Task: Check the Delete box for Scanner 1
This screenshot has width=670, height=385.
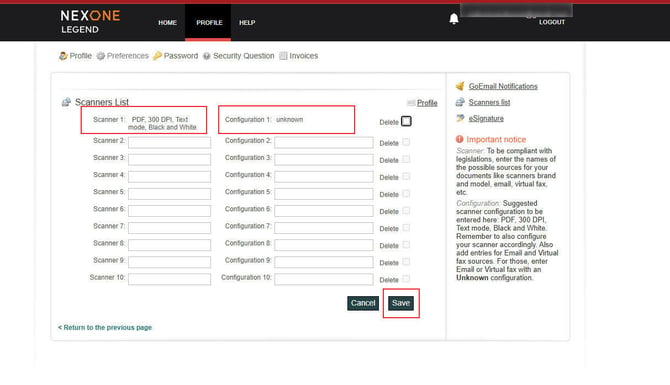Action: point(406,121)
